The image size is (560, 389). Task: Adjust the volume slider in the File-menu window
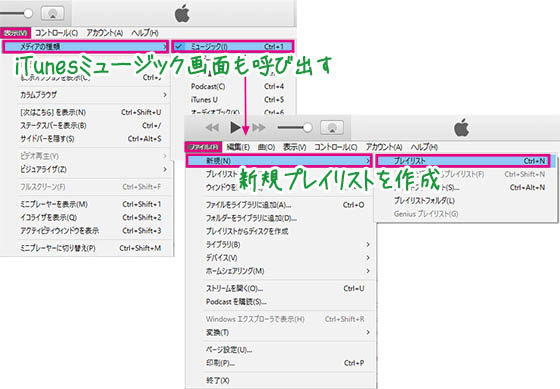click(x=295, y=128)
